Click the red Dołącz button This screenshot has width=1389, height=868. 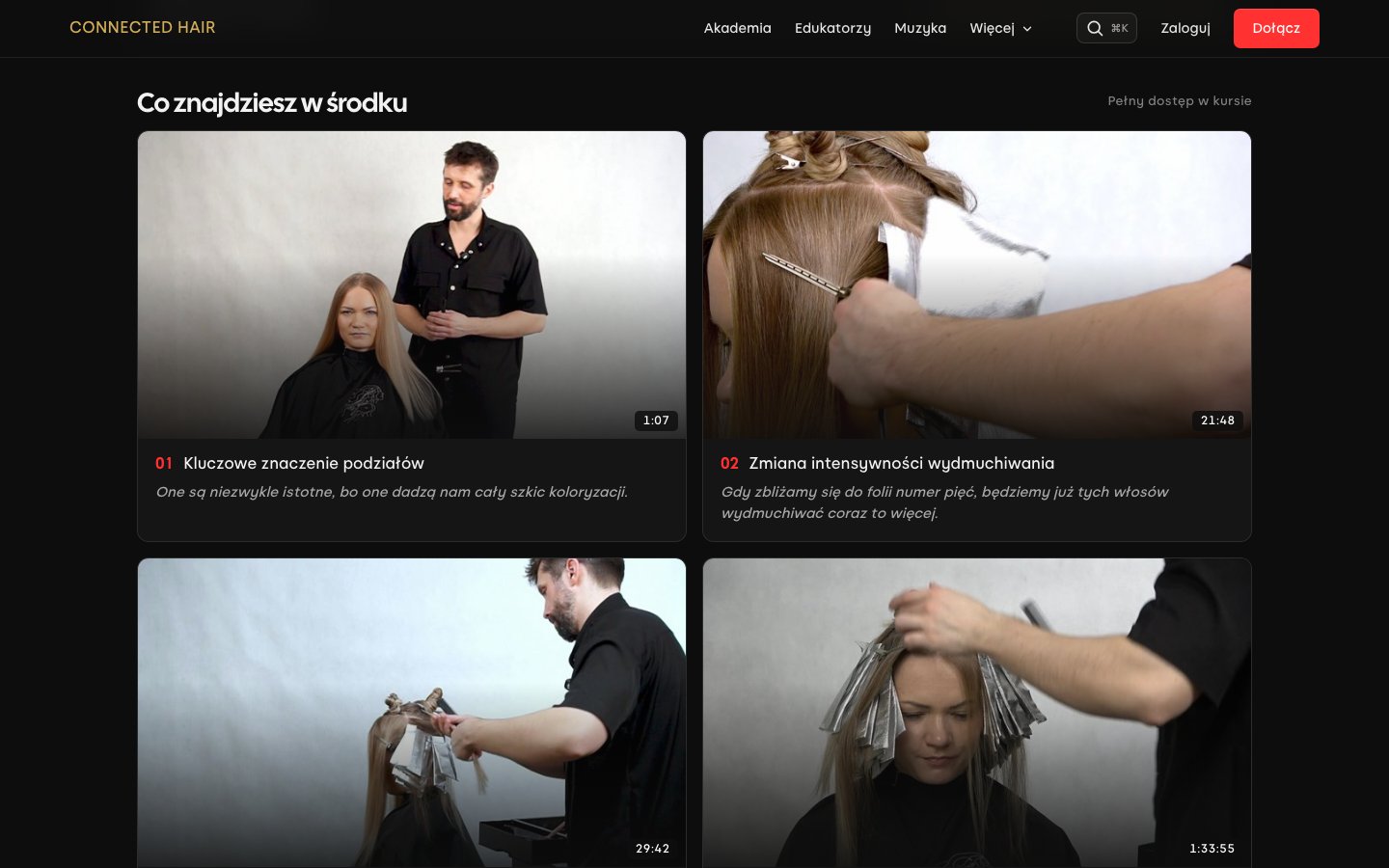[1276, 28]
